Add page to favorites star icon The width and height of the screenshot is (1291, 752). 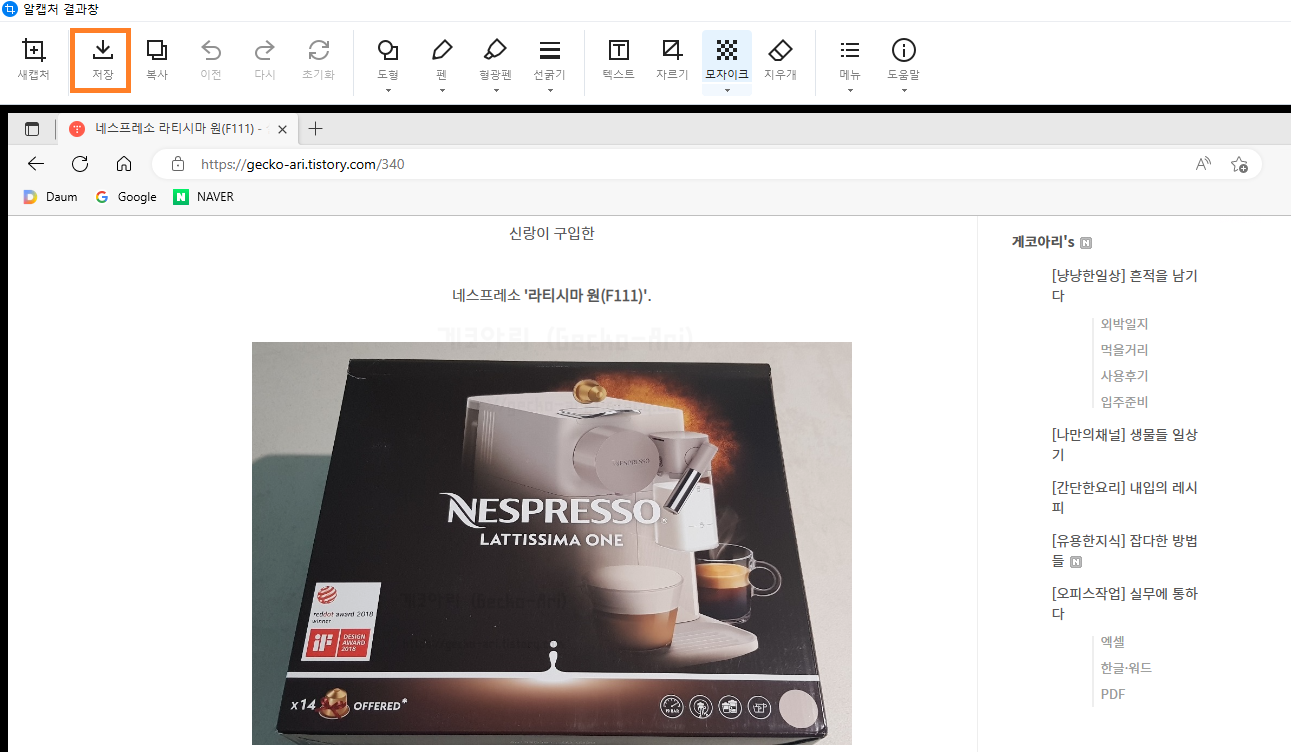1239,164
